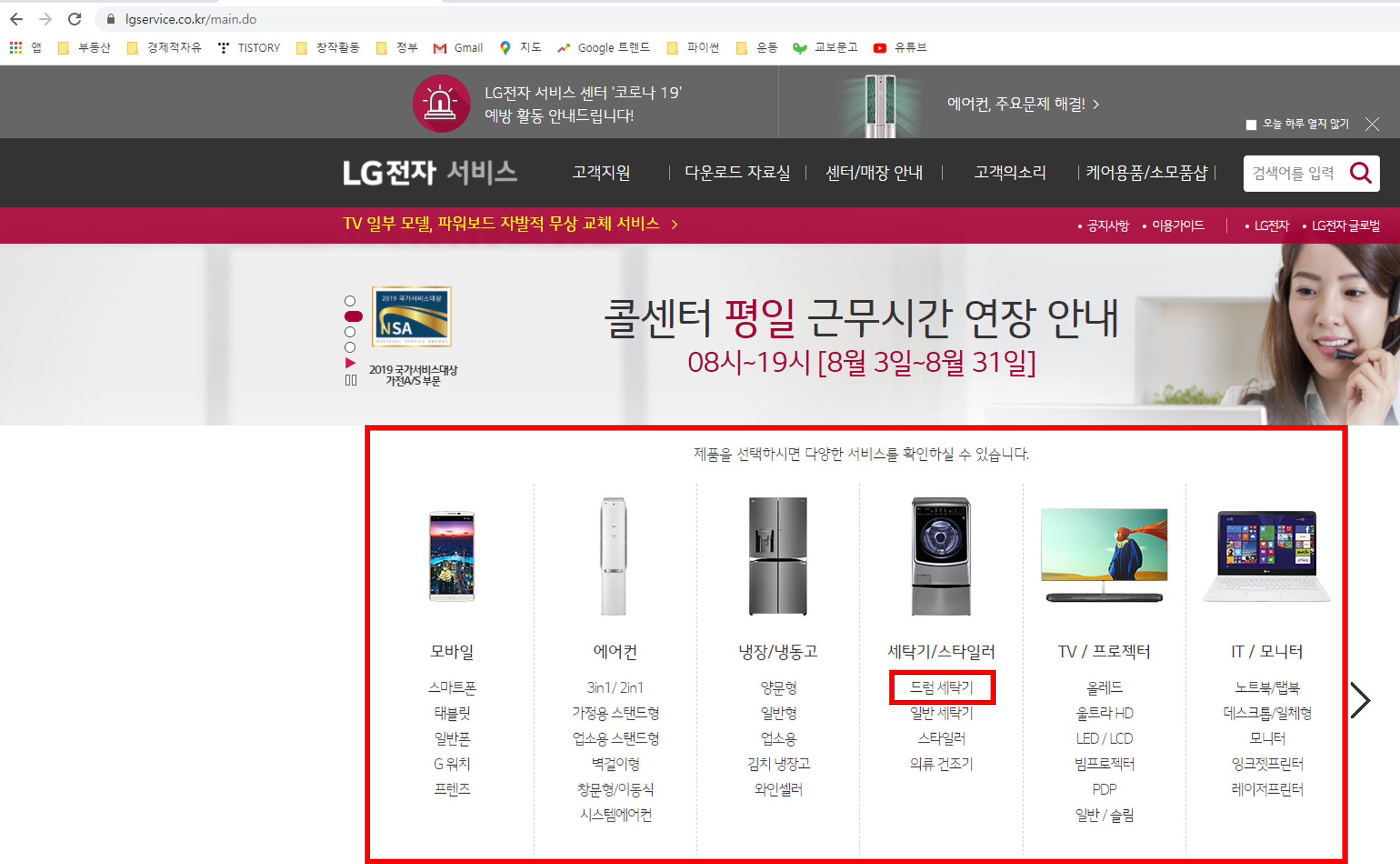Select the TV / 프로젝터 image

1104,555
